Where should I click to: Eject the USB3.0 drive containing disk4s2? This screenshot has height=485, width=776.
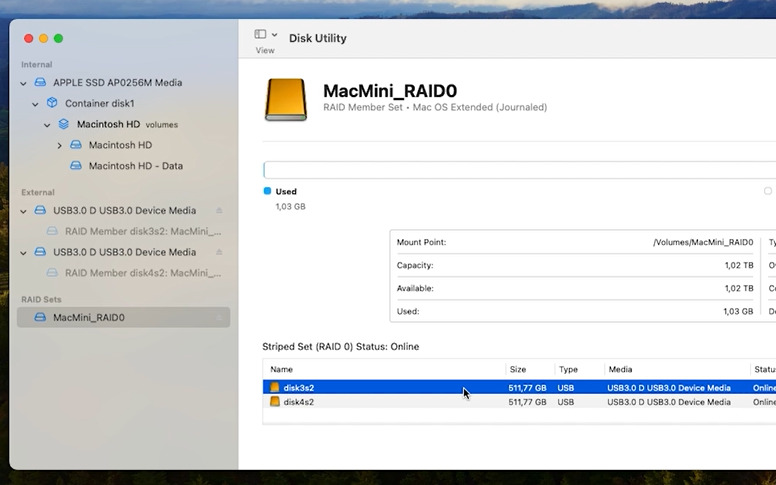point(219,252)
